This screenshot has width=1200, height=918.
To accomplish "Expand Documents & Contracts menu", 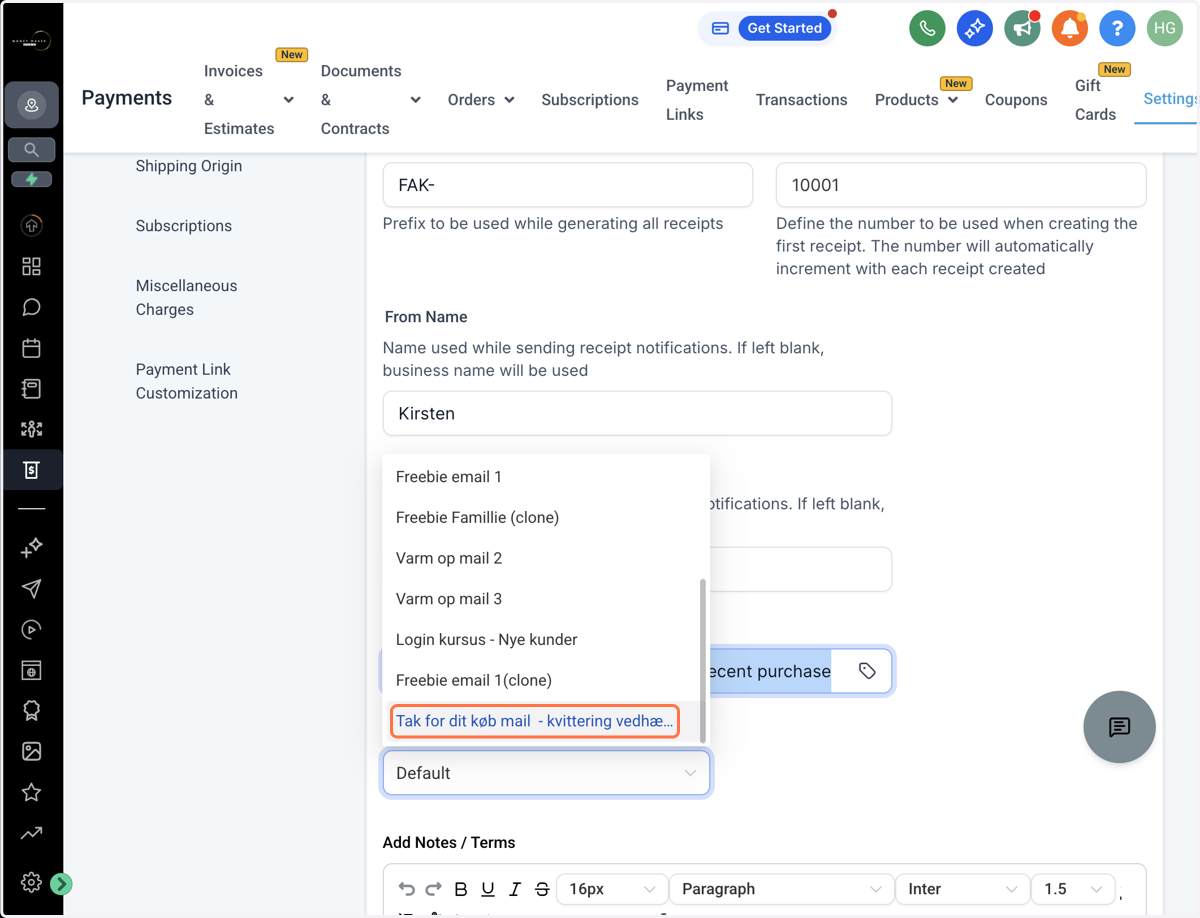I will click(370, 100).
